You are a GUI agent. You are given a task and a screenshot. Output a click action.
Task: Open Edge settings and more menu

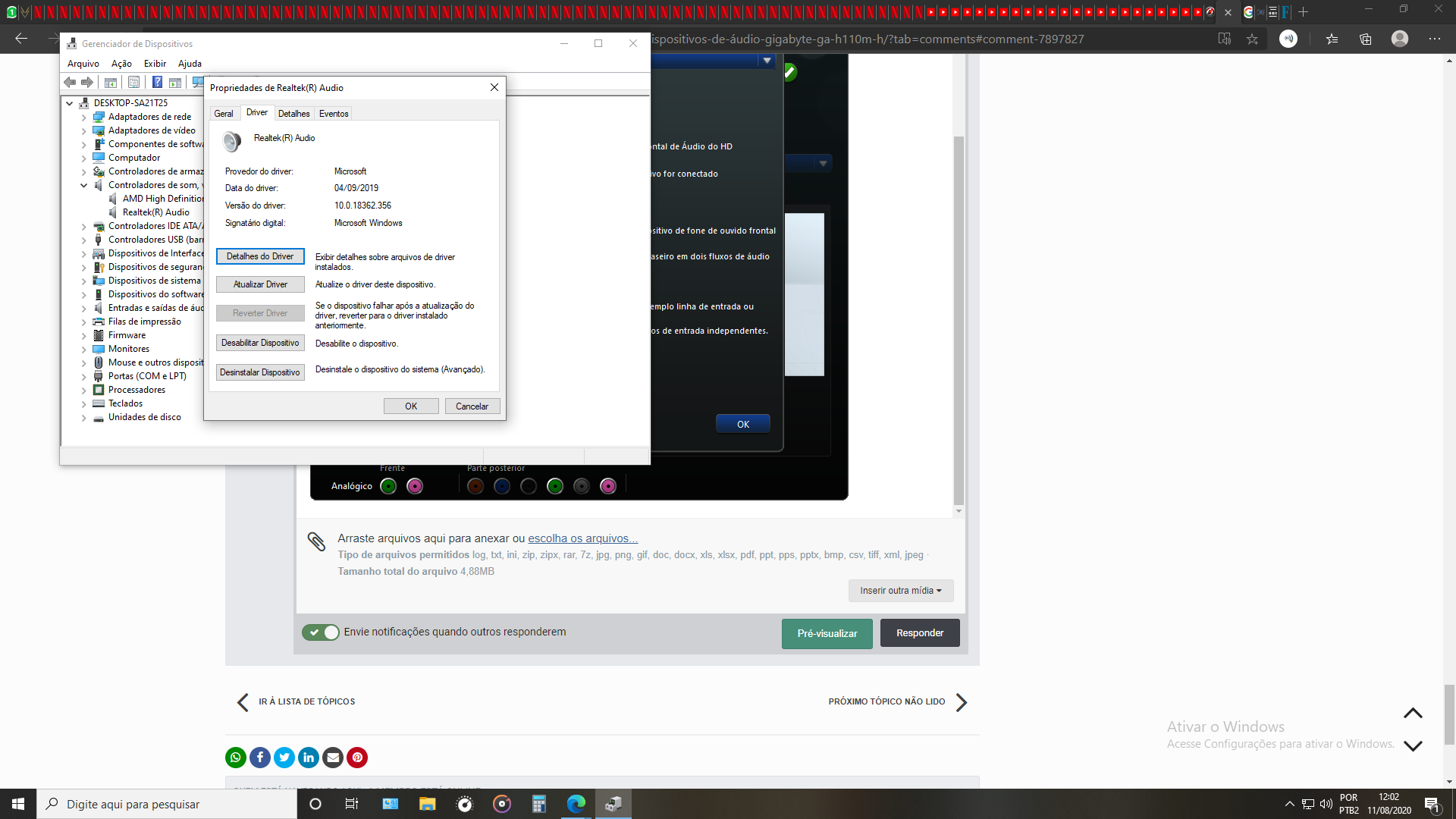coord(1435,39)
